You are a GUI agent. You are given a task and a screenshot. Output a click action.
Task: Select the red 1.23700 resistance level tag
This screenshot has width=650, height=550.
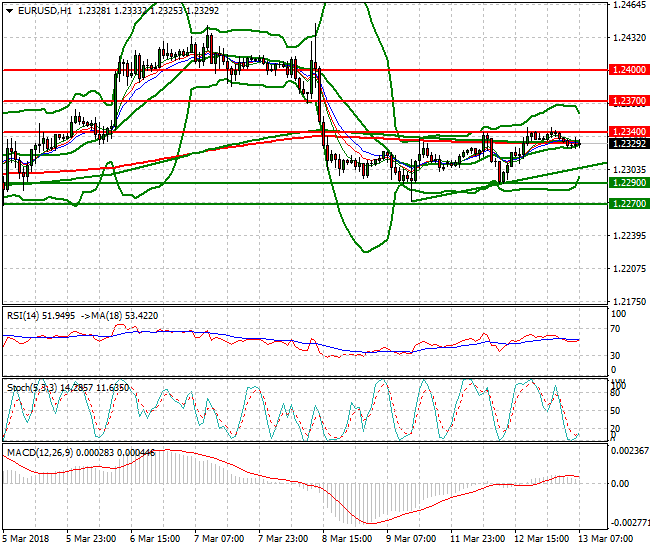[x=629, y=102]
